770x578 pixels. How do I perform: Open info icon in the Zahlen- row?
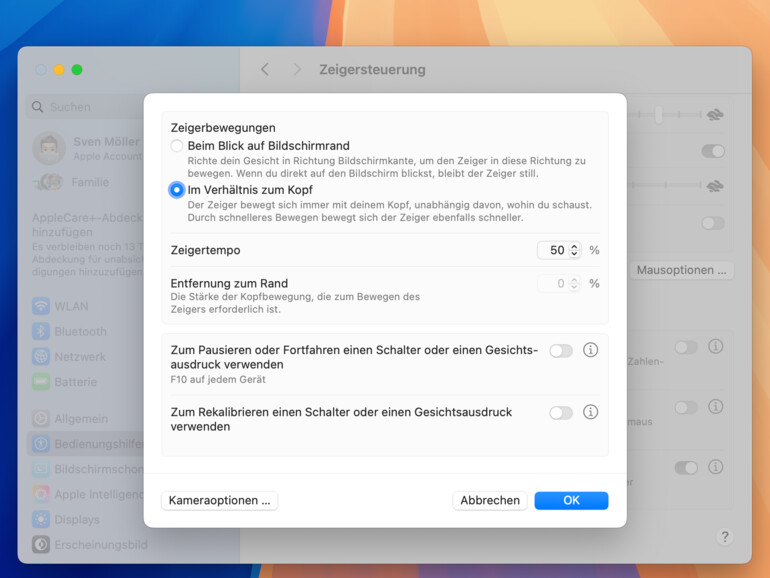[x=715, y=346]
